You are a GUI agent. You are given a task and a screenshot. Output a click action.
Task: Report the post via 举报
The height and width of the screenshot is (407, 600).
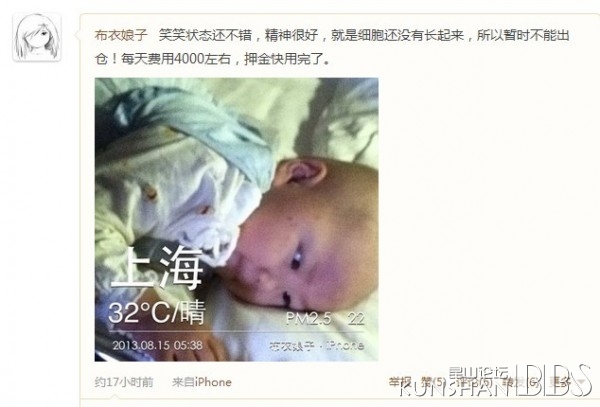tap(400, 381)
